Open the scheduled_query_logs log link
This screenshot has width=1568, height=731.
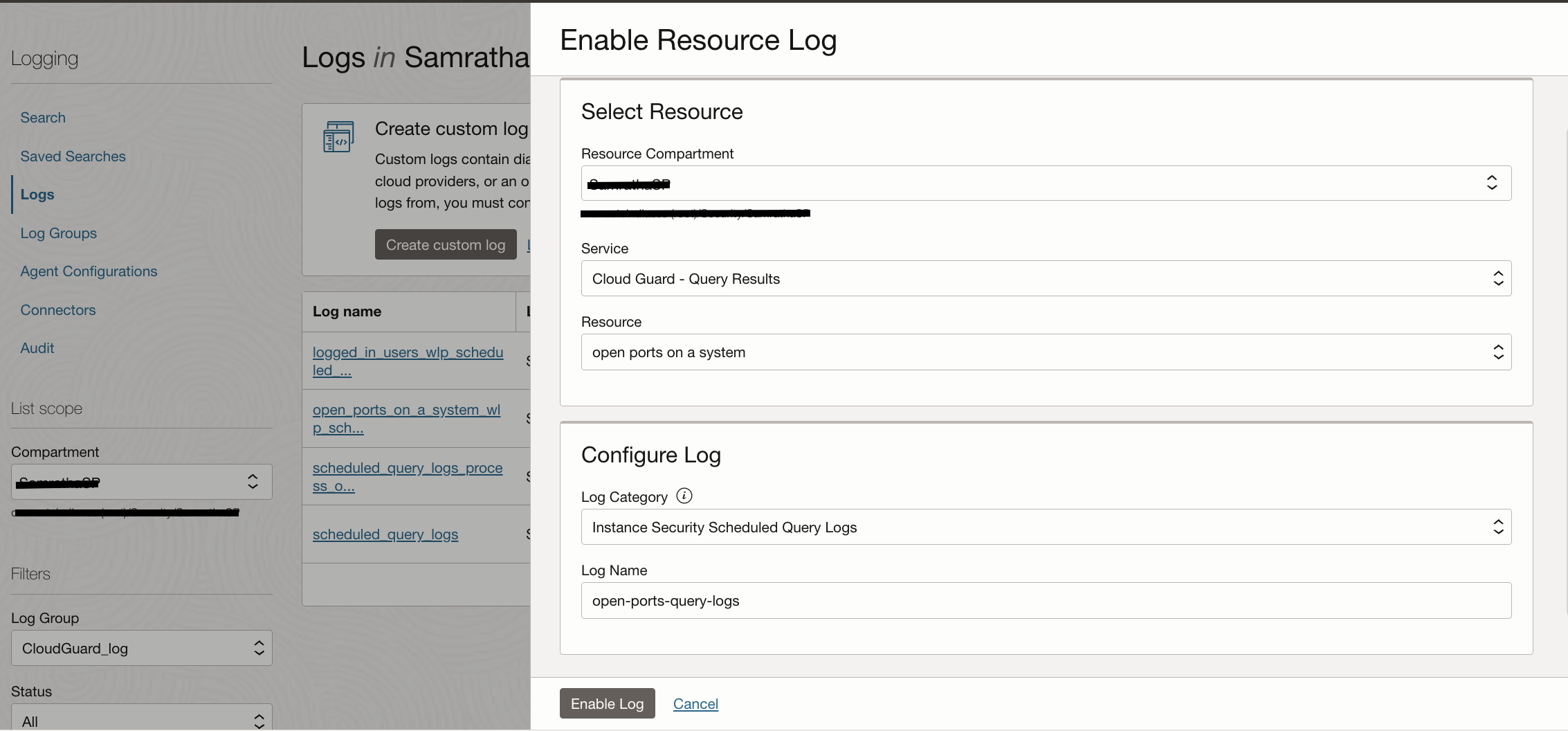(x=385, y=534)
